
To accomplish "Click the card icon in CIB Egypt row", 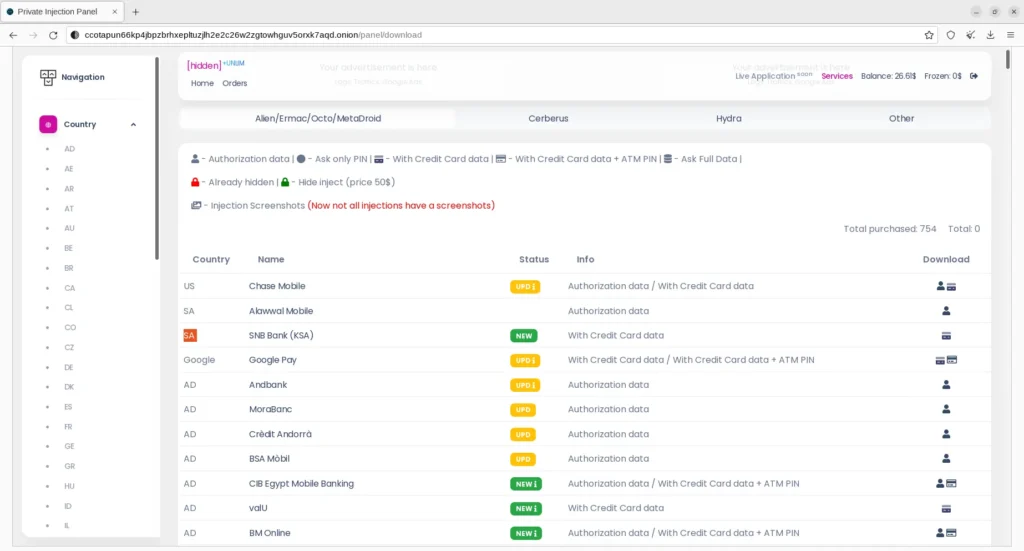I will [x=952, y=484].
